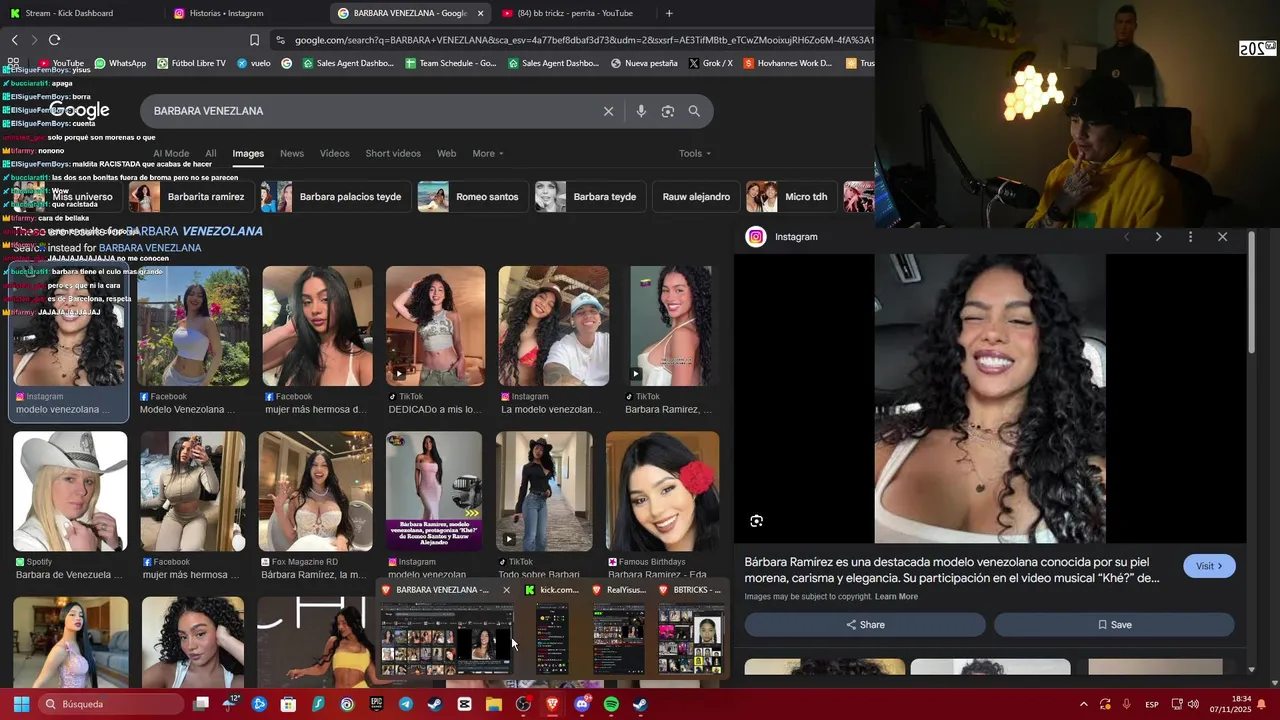Select the All results tab
The height and width of the screenshot is (720, 1280).
211,153
